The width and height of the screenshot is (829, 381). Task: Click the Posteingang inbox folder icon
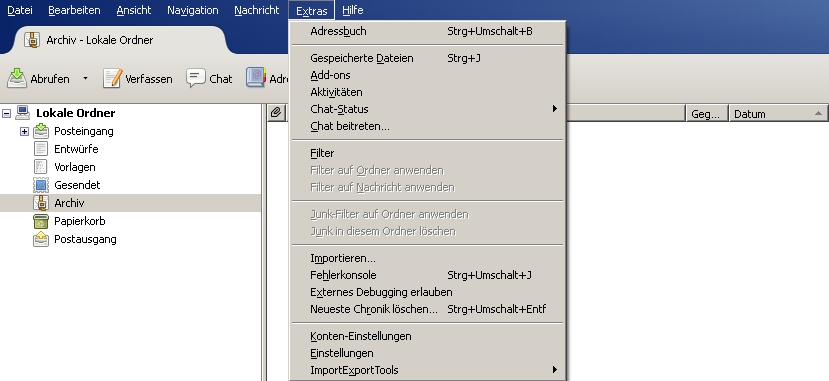click(41, 131)
